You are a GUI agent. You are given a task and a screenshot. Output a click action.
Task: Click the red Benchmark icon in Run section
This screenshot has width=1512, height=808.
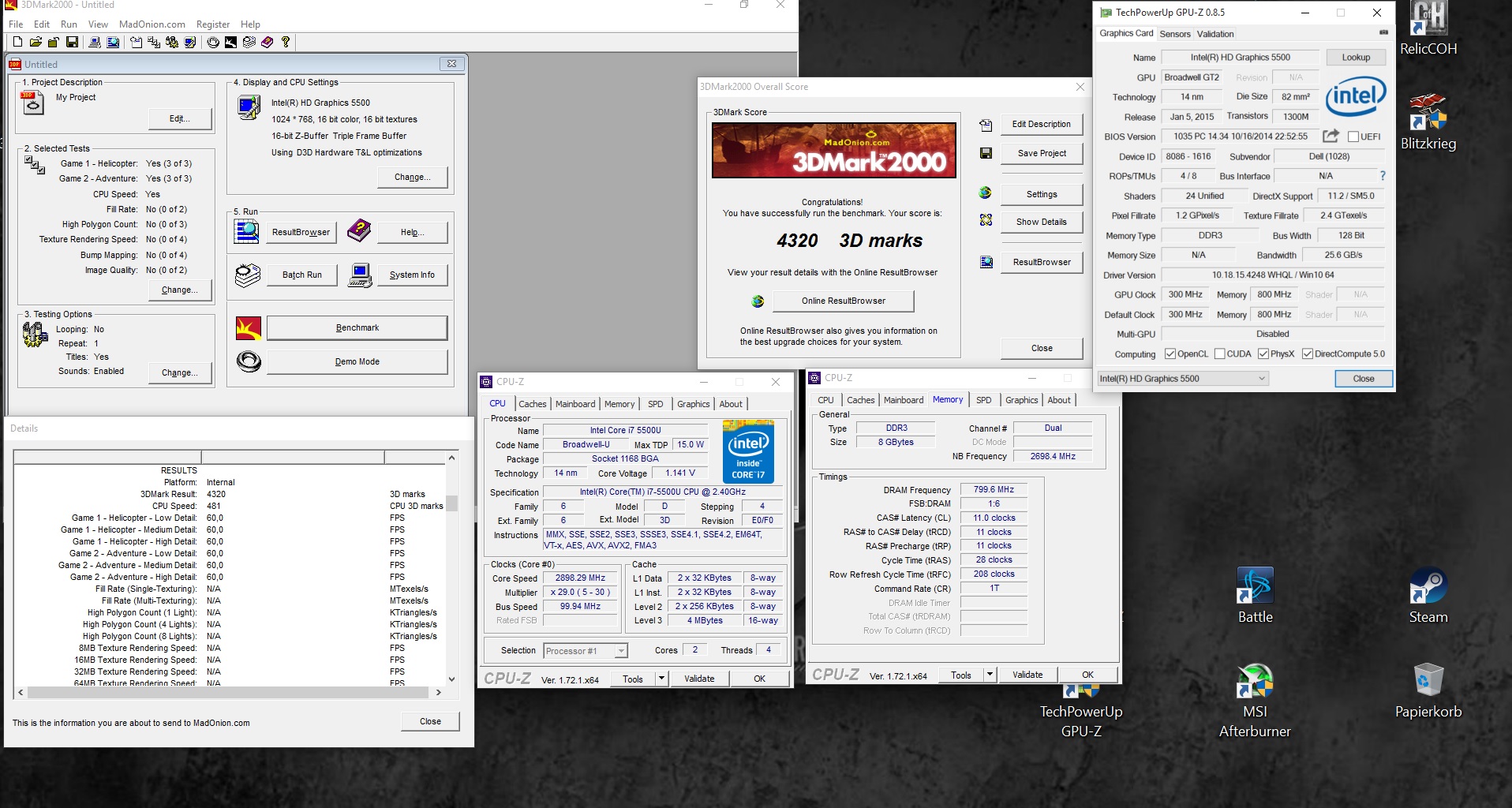click(249, 327)
